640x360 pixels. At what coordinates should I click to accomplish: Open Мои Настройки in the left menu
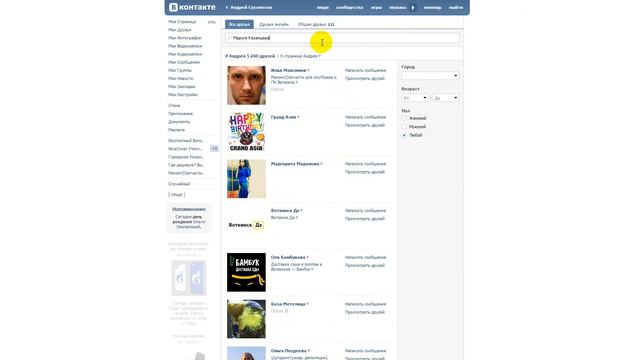[x=183, y=95]
